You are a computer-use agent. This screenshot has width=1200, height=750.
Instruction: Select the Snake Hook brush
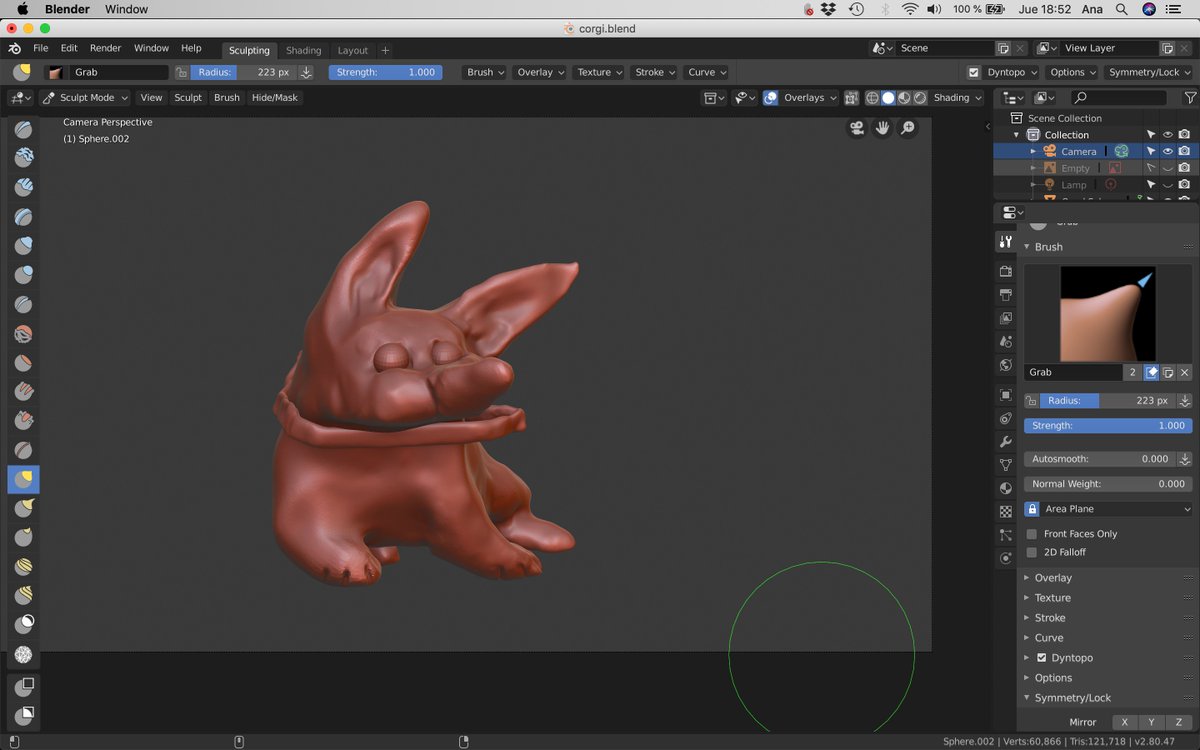click(23, 508)
